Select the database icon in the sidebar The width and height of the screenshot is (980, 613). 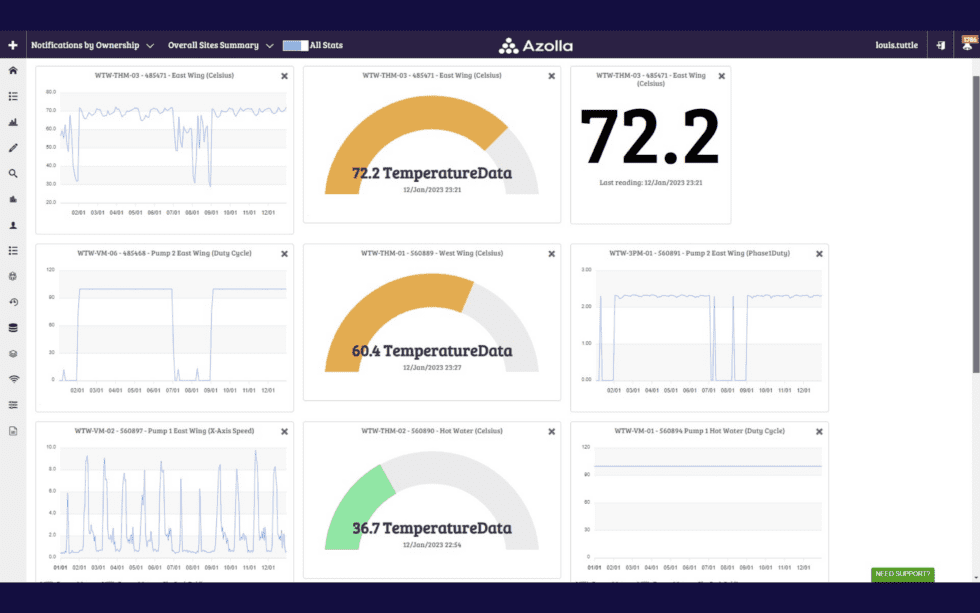pos(12,327)
